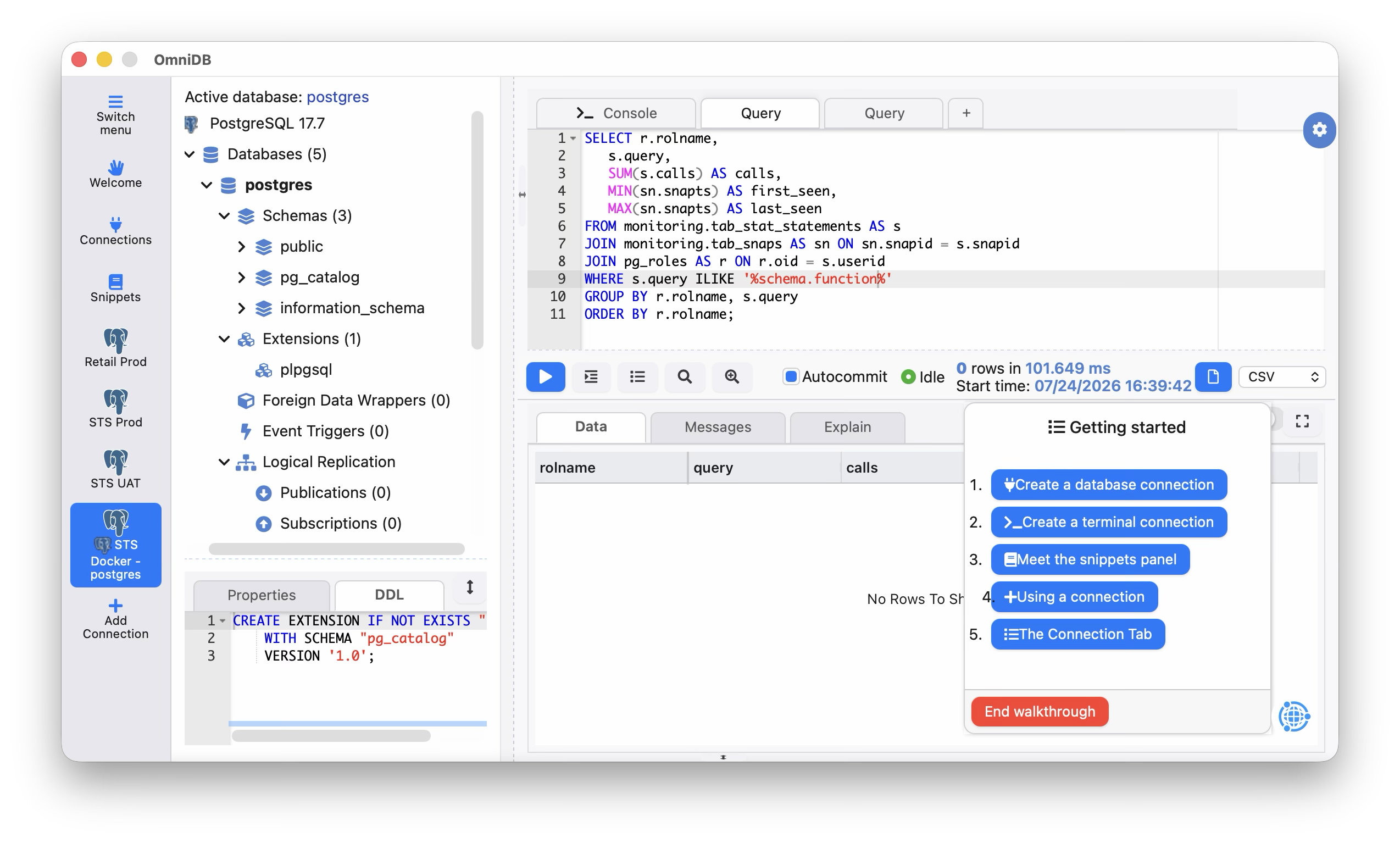Expand the public schema
This screenshot has width=1400, height=843.
click(242, 246)
